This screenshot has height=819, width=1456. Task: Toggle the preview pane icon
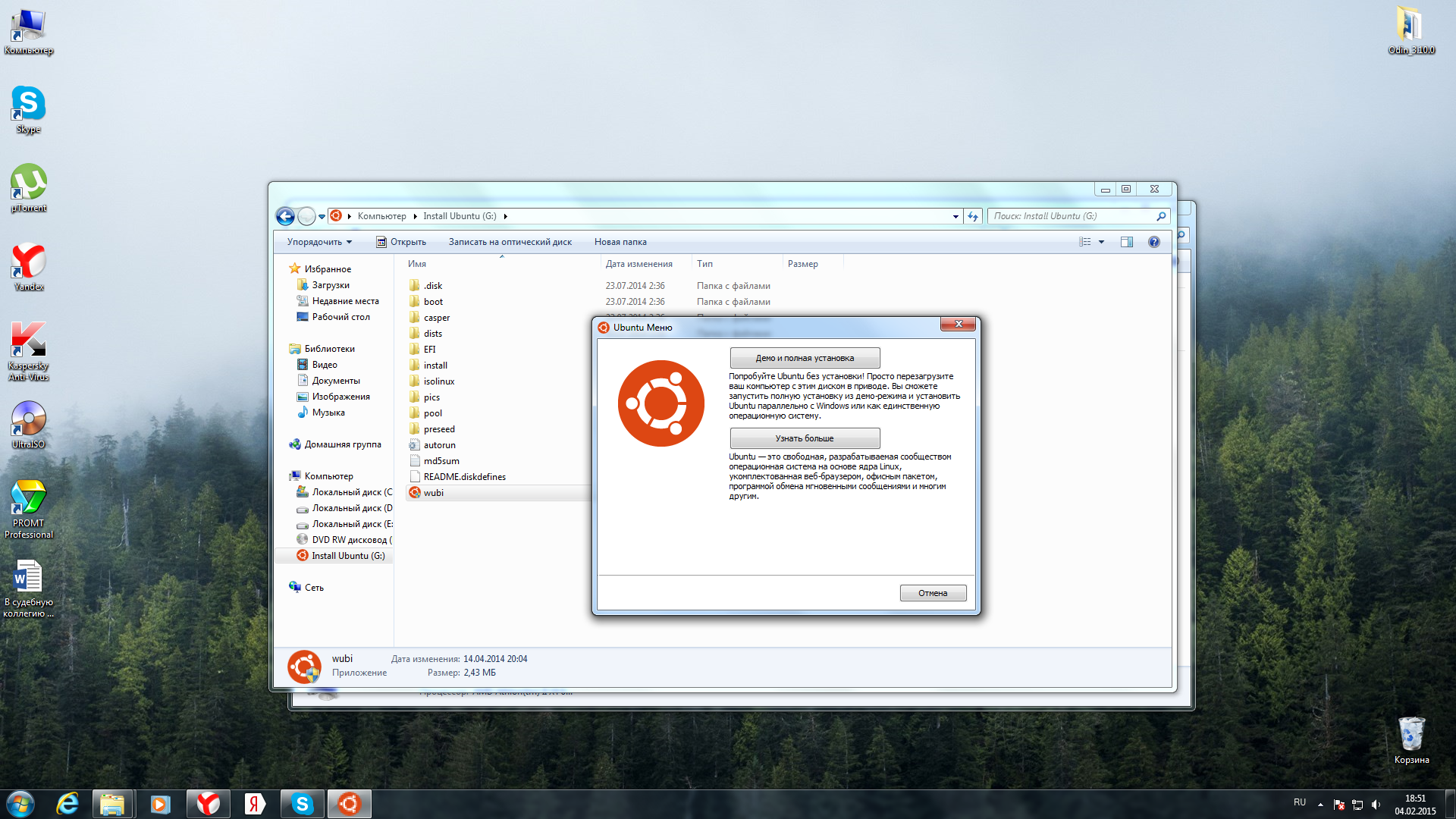pos(1127,242)
